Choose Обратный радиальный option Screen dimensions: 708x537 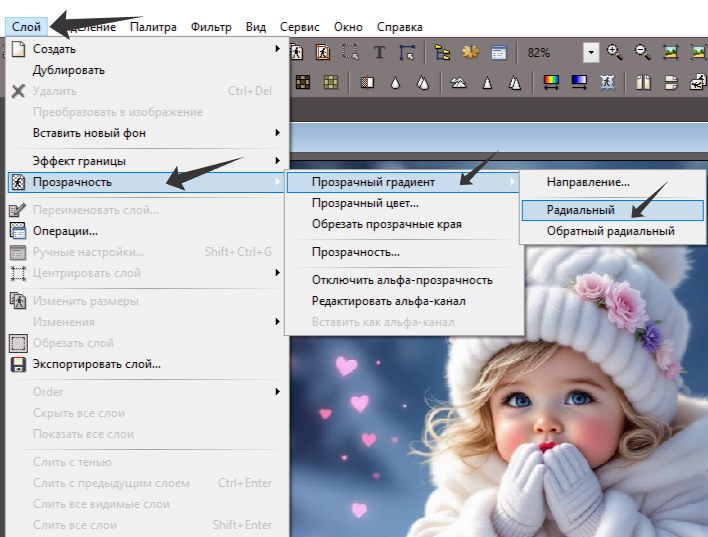pyautogui.click(x=610, y=231)
